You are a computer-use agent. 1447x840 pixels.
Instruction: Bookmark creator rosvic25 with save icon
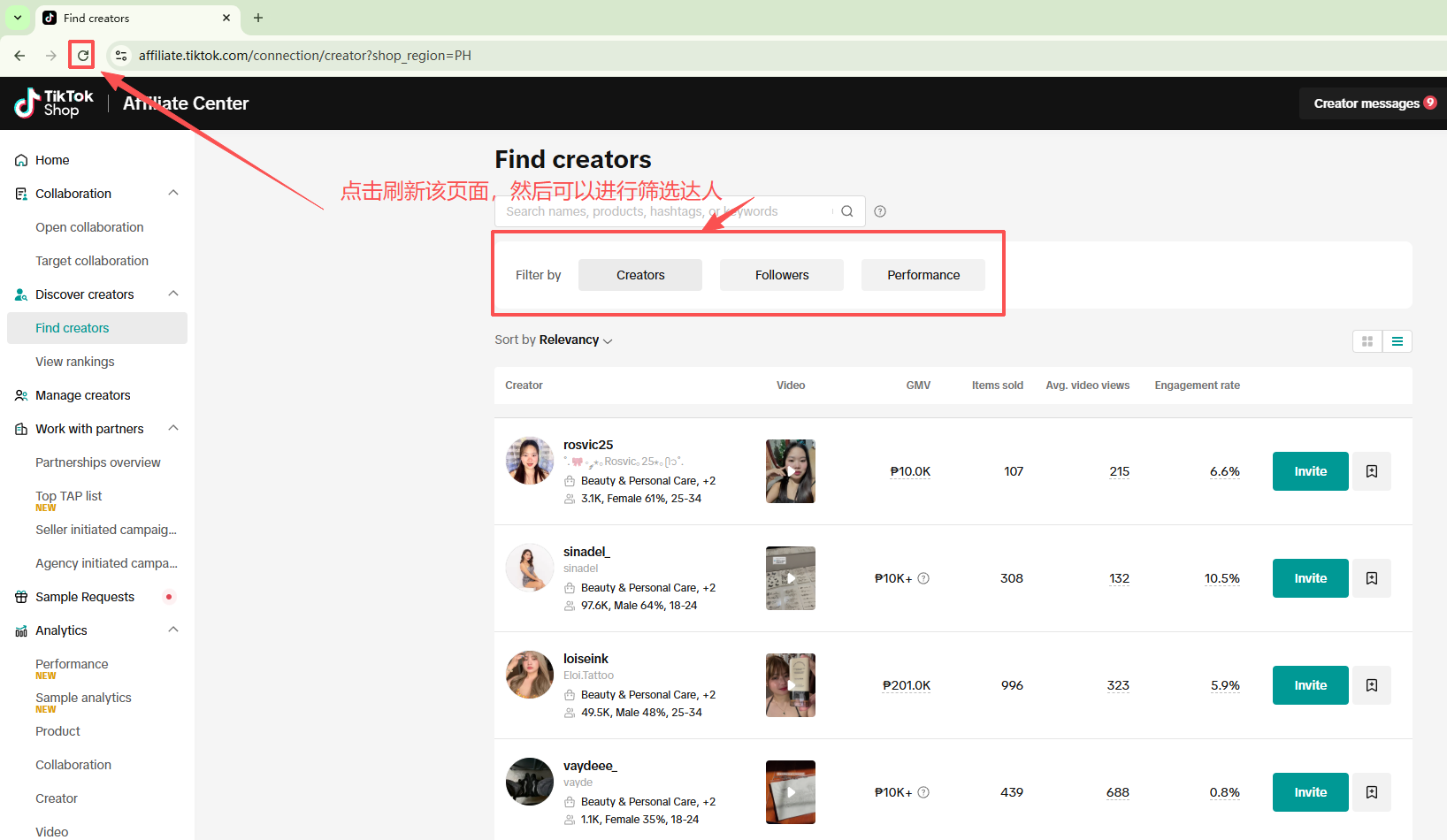1371,471
